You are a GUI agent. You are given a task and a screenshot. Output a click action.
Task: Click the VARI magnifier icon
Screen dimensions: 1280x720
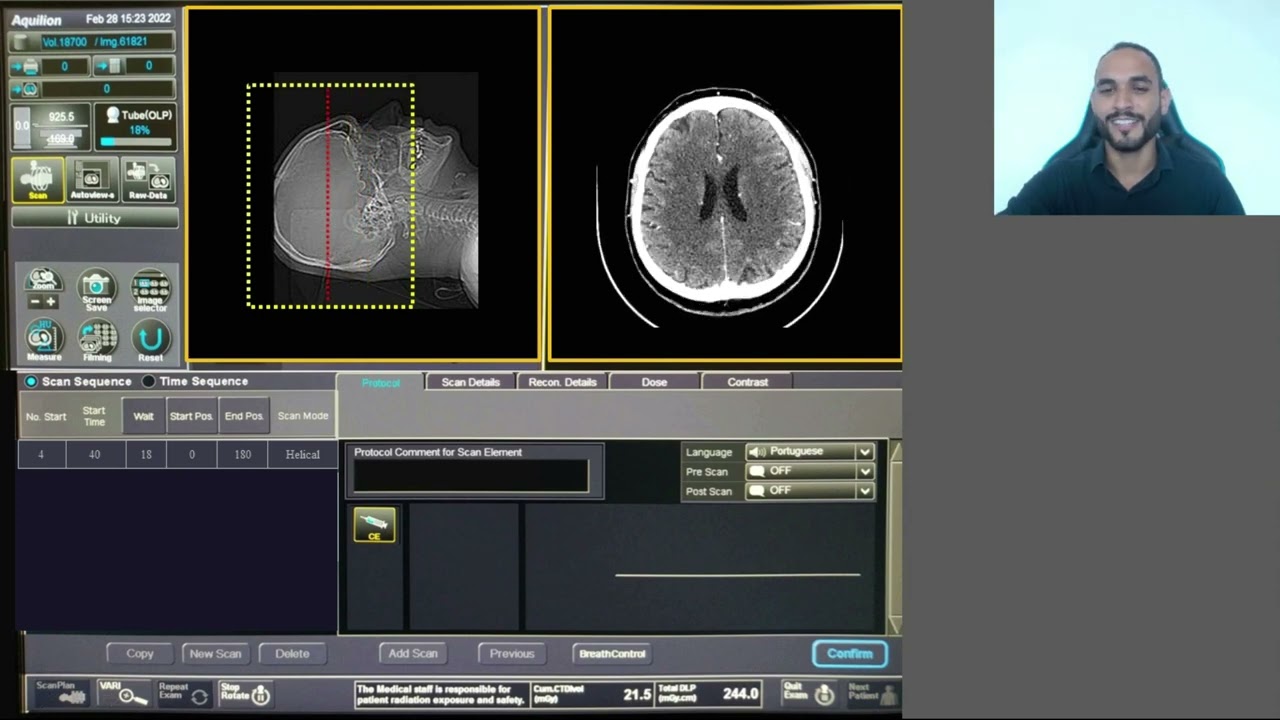(123, 692)
